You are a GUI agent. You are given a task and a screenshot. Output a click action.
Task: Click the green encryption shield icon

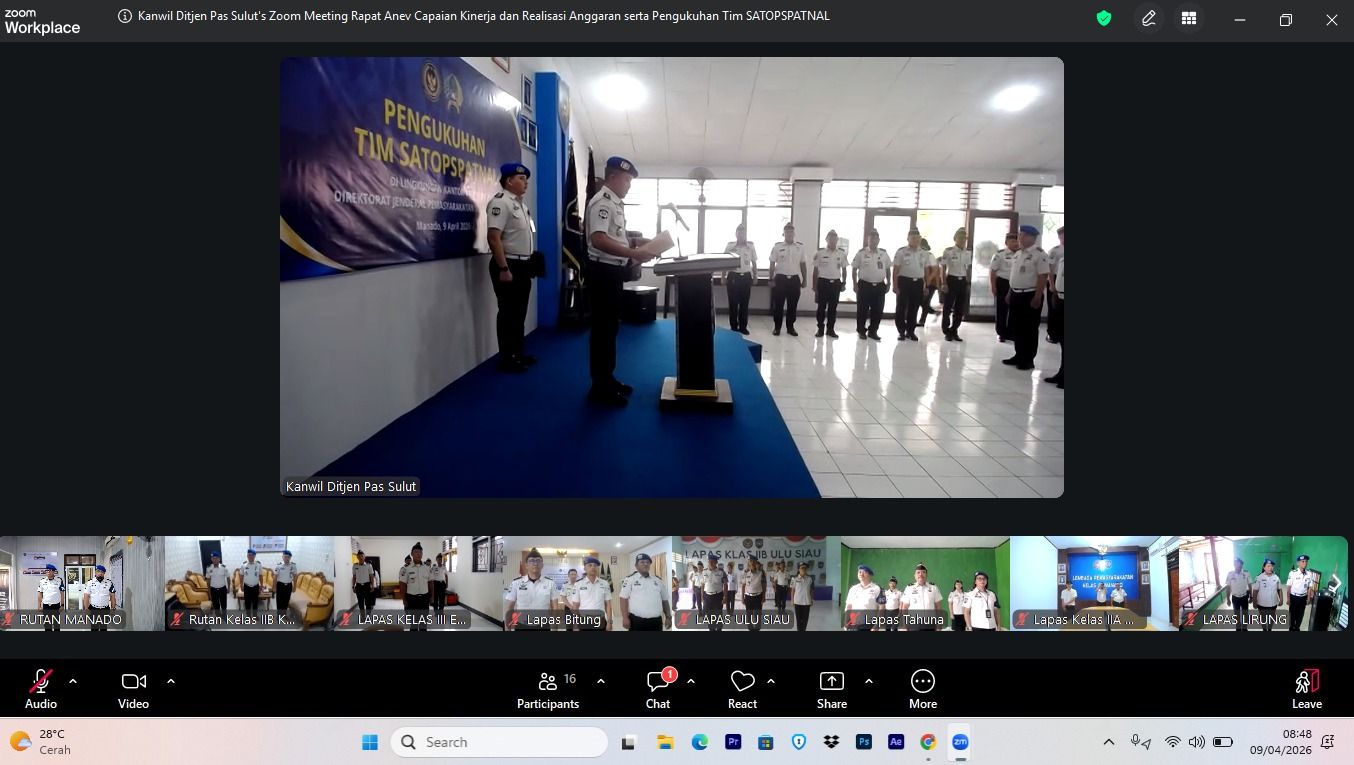click(x=1104, y=18)
